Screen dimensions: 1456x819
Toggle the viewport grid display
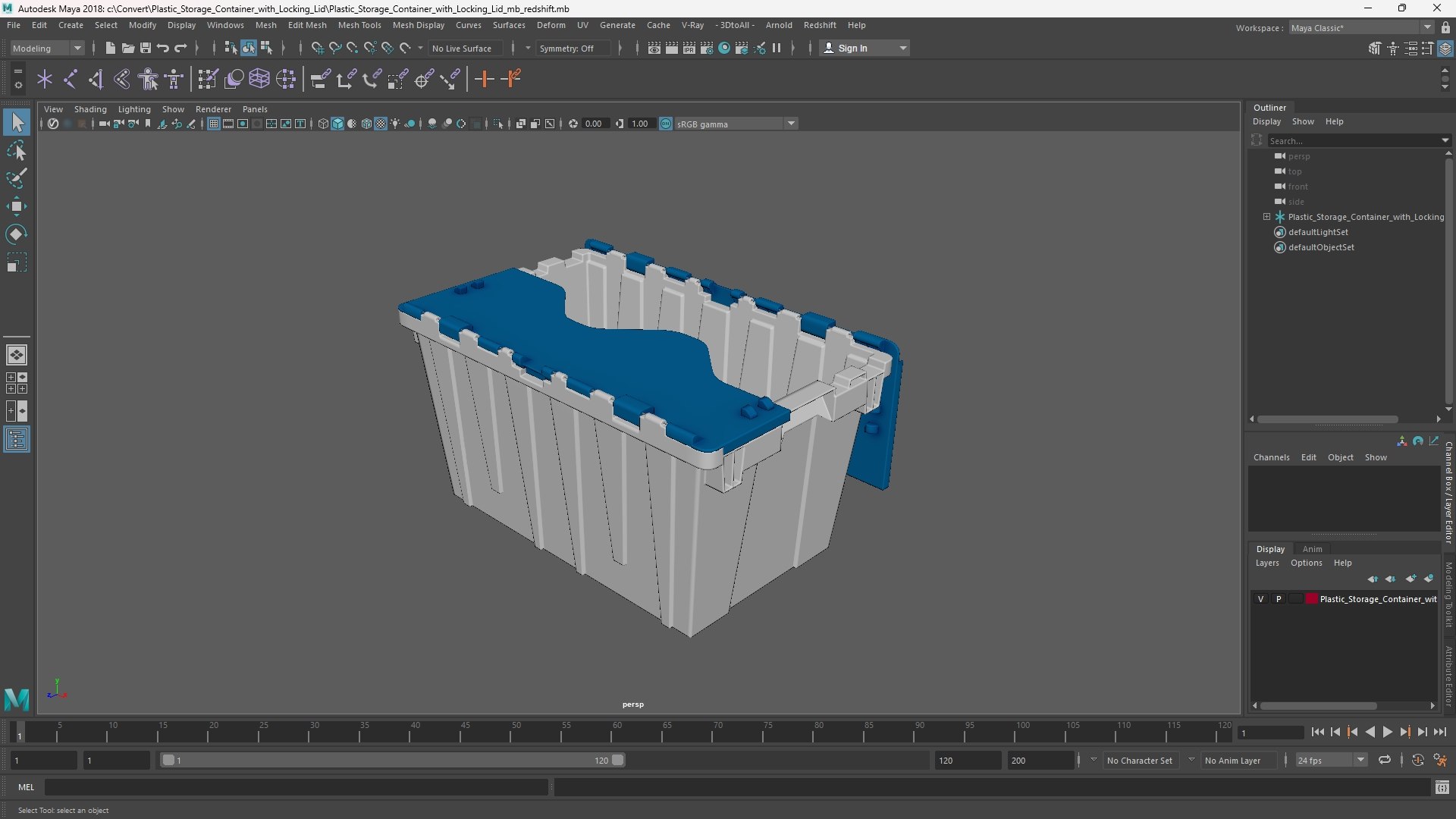click(x=214, y=124)
